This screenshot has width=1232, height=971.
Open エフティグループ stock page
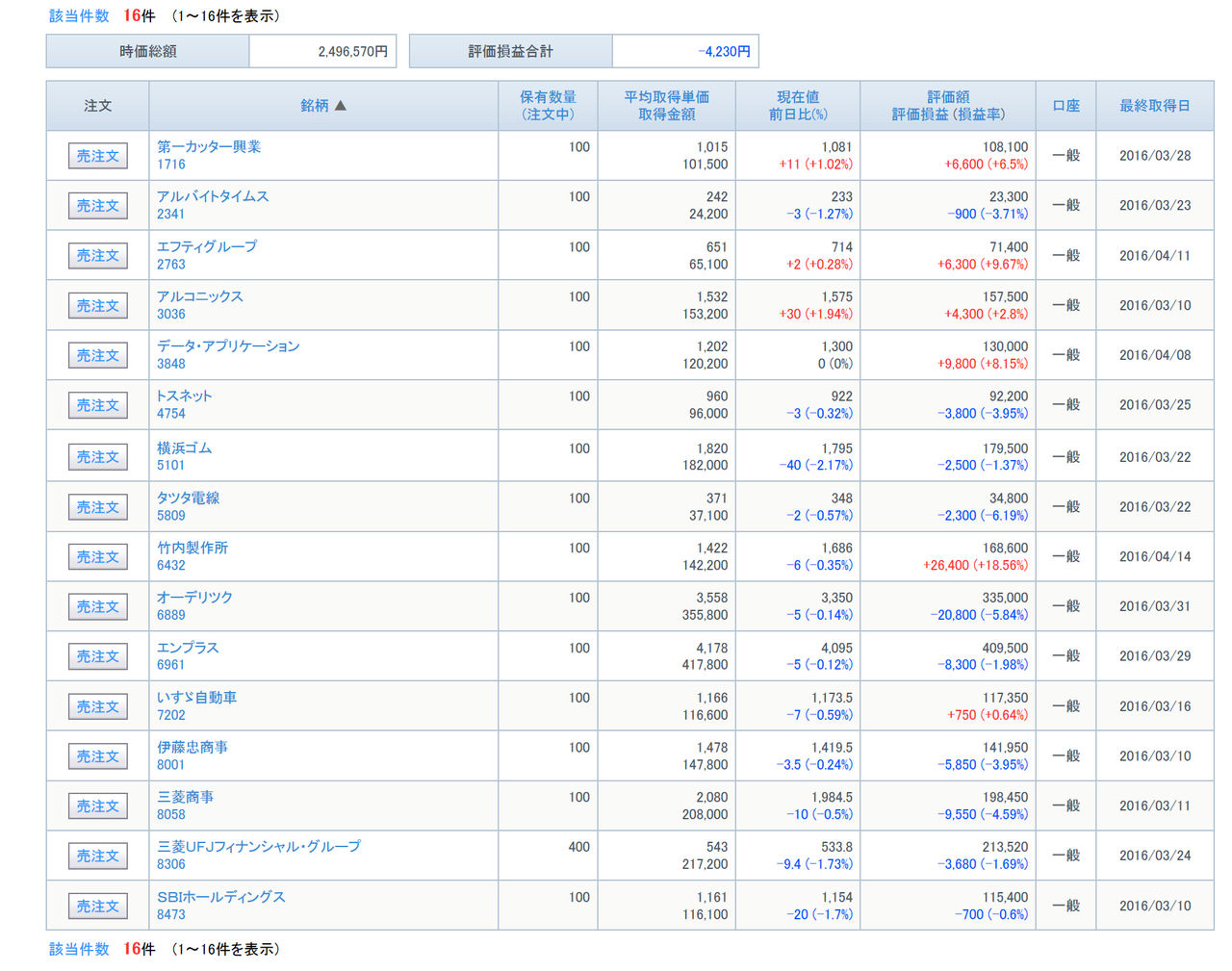[x=207, y=246]
